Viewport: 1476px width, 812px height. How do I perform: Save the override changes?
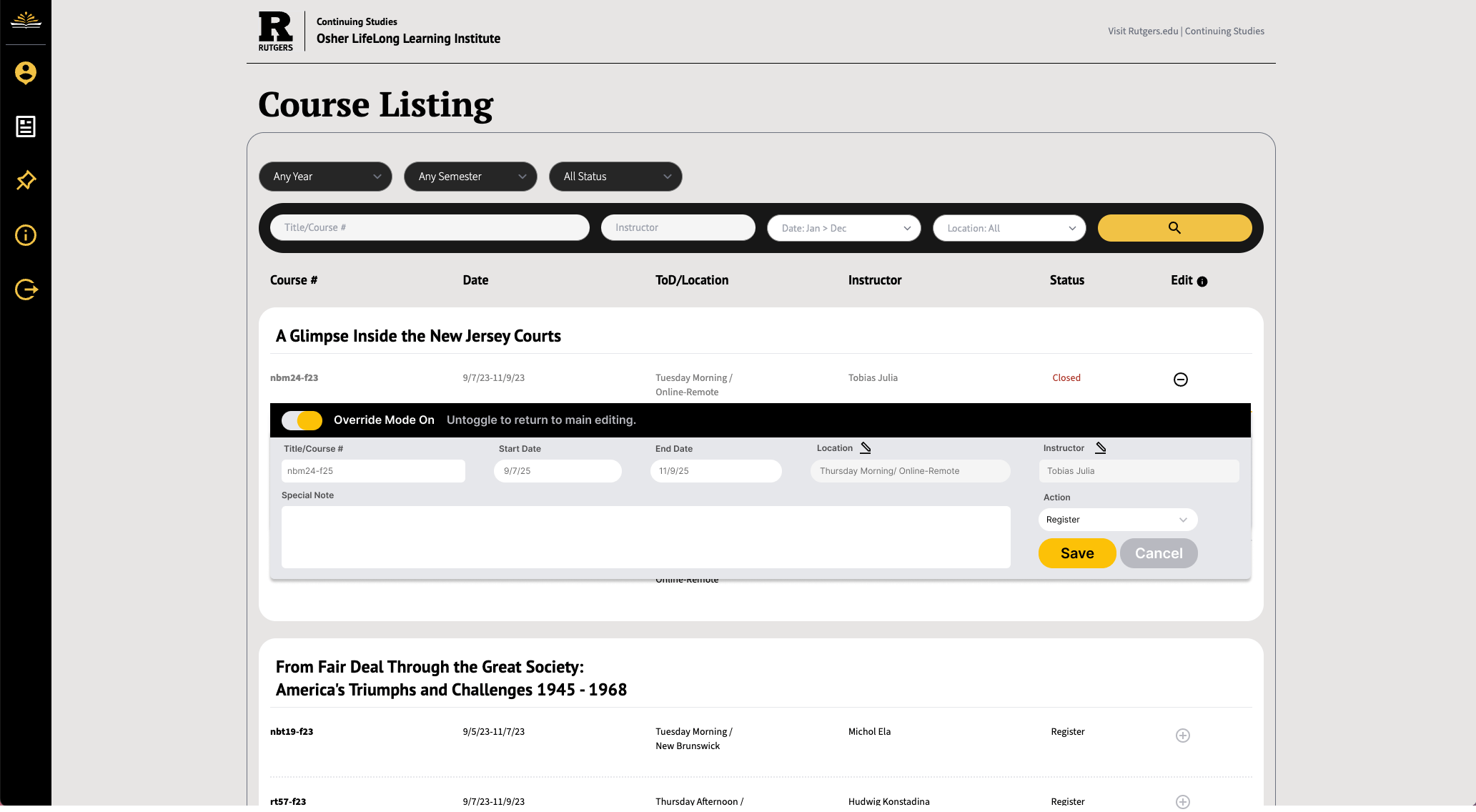coord(1076,553)
